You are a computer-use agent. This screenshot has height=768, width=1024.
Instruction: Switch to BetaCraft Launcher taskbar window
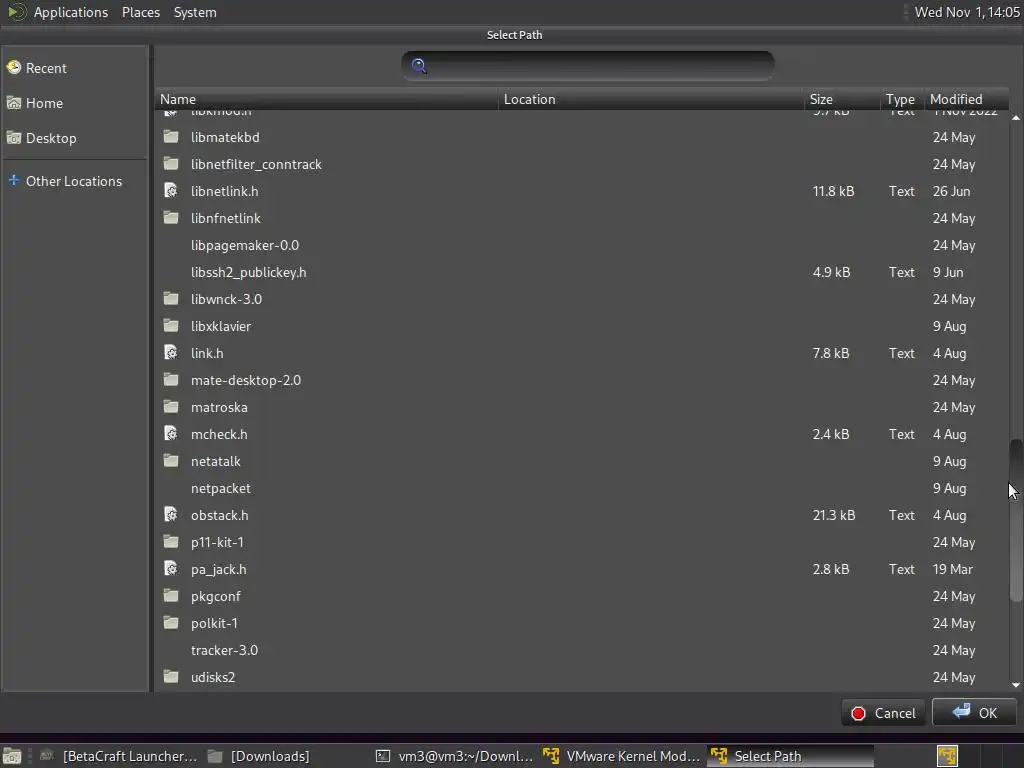pyautogui.click(x=119, y=756)
